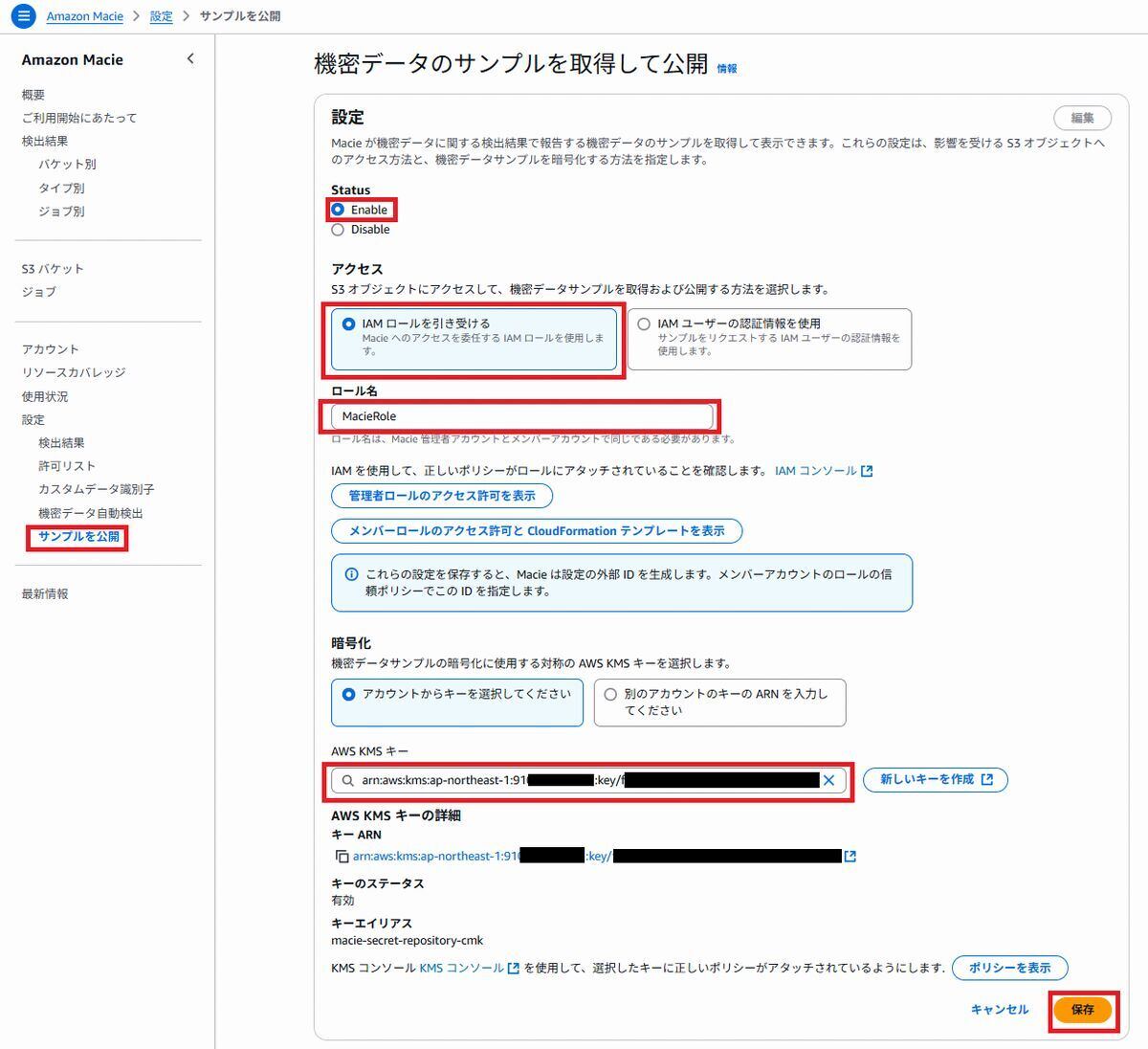Open the hamburger navigation menu icon

(x=24, y=16)
